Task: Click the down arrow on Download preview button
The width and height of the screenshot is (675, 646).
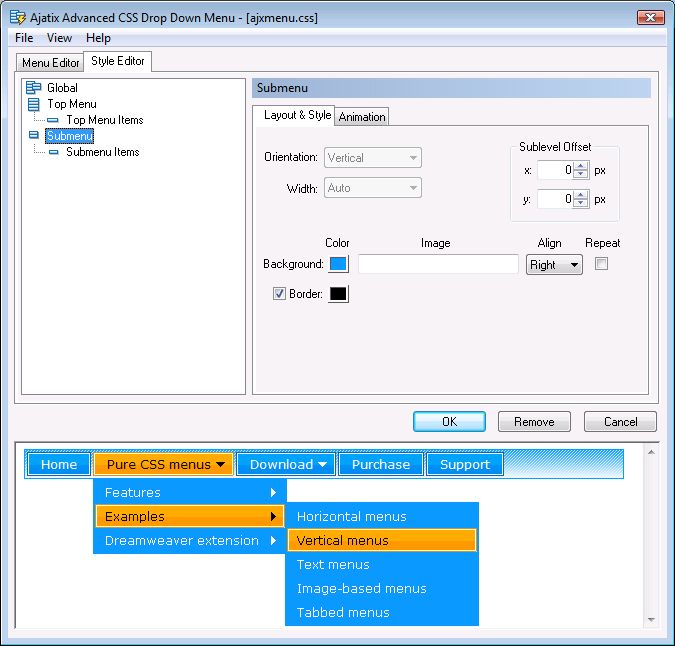Action: (322, 464)
